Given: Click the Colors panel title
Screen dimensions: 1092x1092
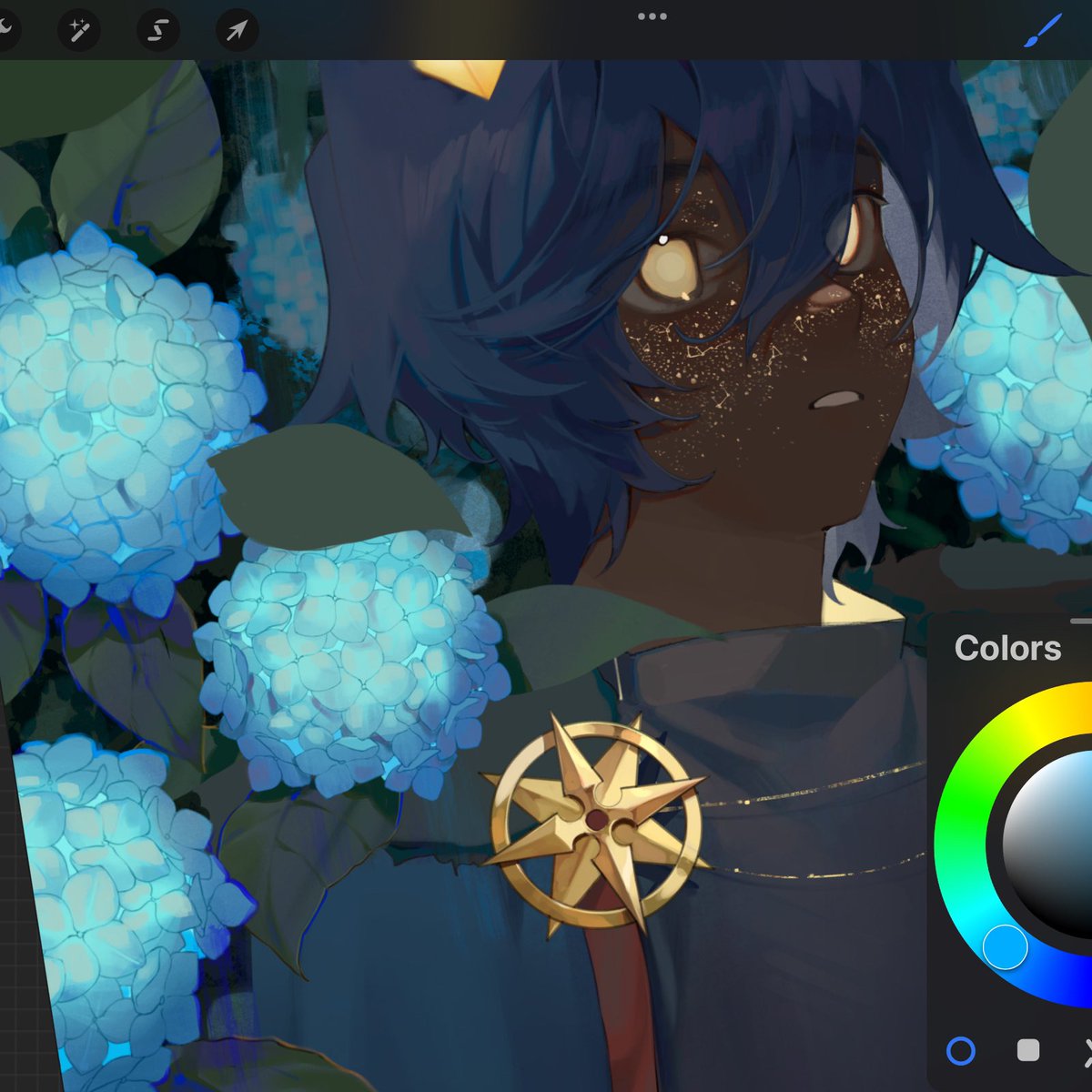Looking at the screenshot, I should [1007, 648].
